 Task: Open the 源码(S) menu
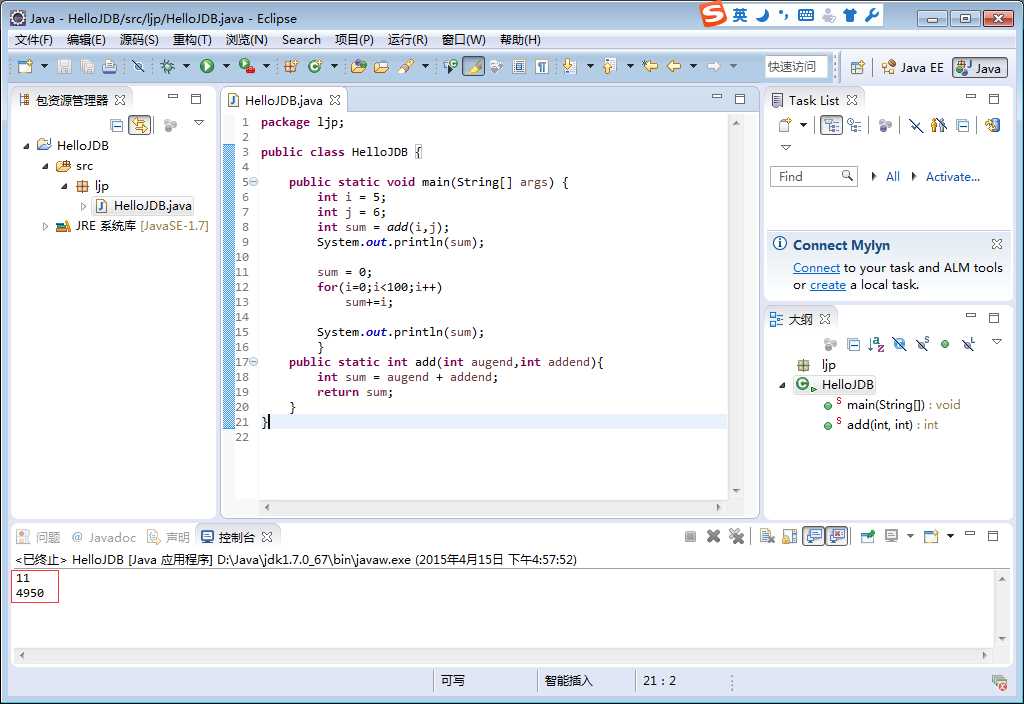pyautogui.click(x=139, y=40)
